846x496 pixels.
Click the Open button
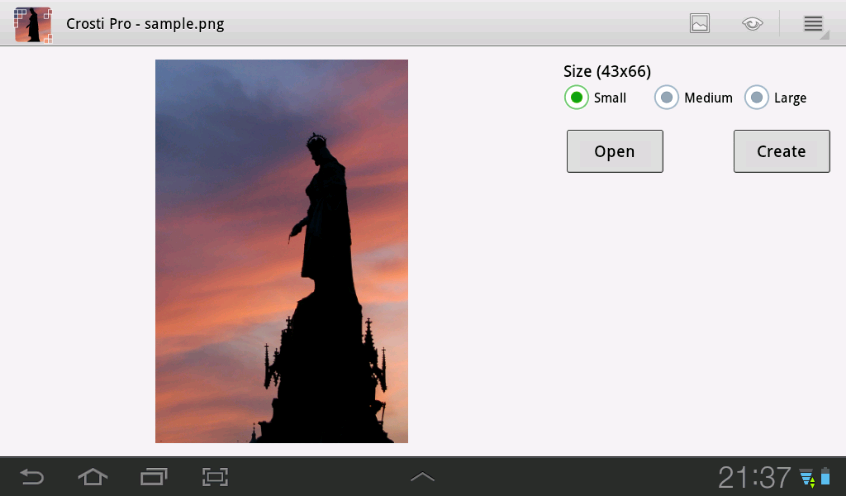coord(615,151)
